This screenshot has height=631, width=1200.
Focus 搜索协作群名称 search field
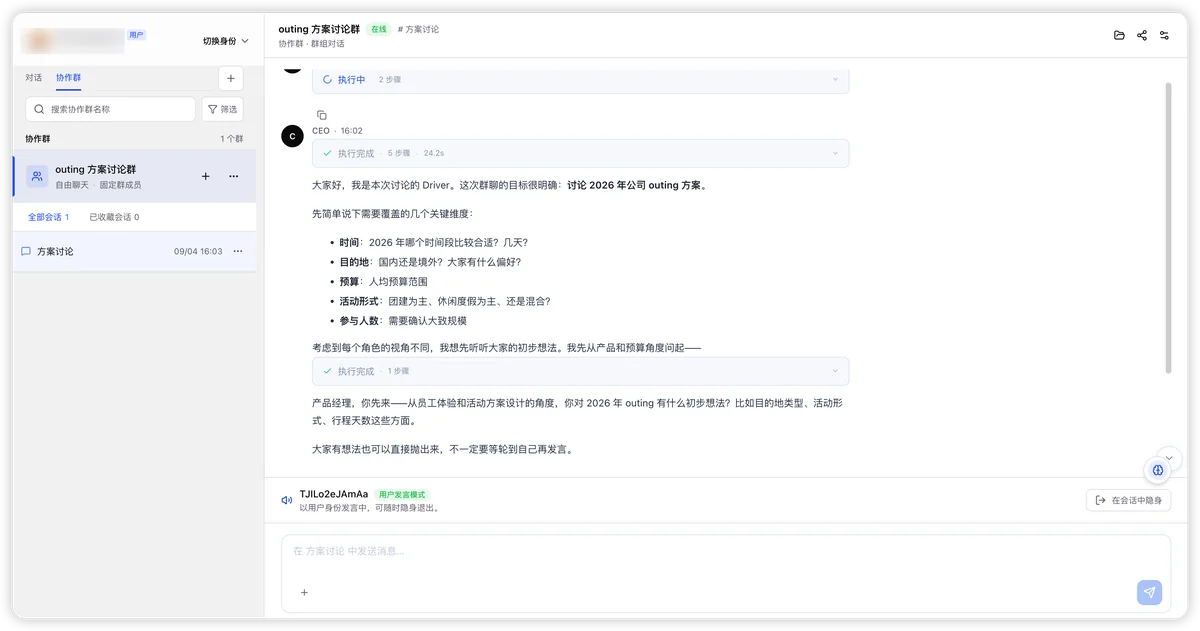pyautogui.click(x=110, y=109)
